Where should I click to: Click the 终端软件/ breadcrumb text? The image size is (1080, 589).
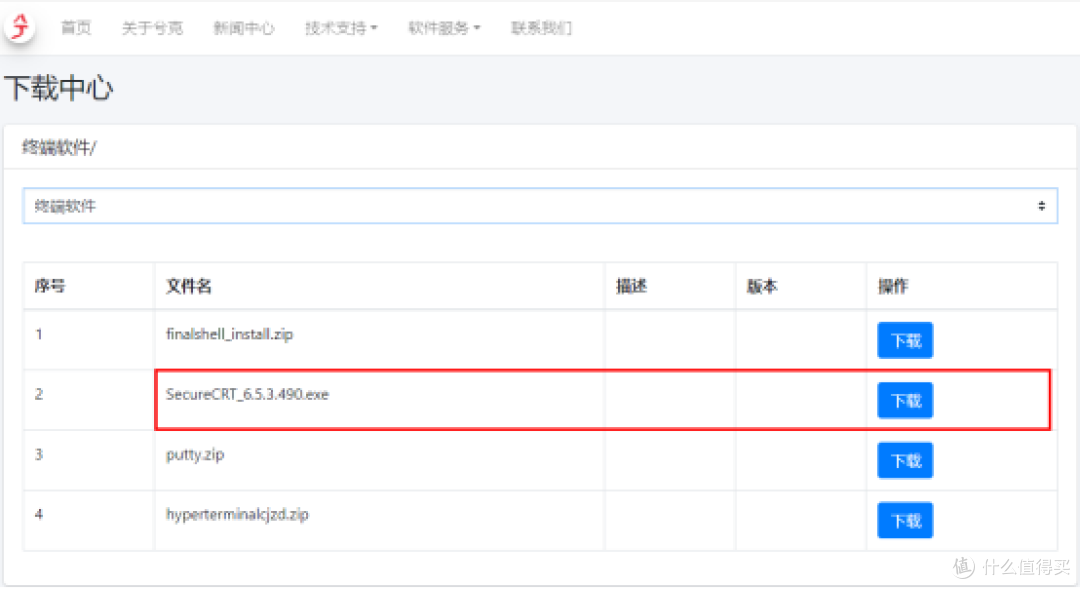pyautogui.click(x=59, y=147)
